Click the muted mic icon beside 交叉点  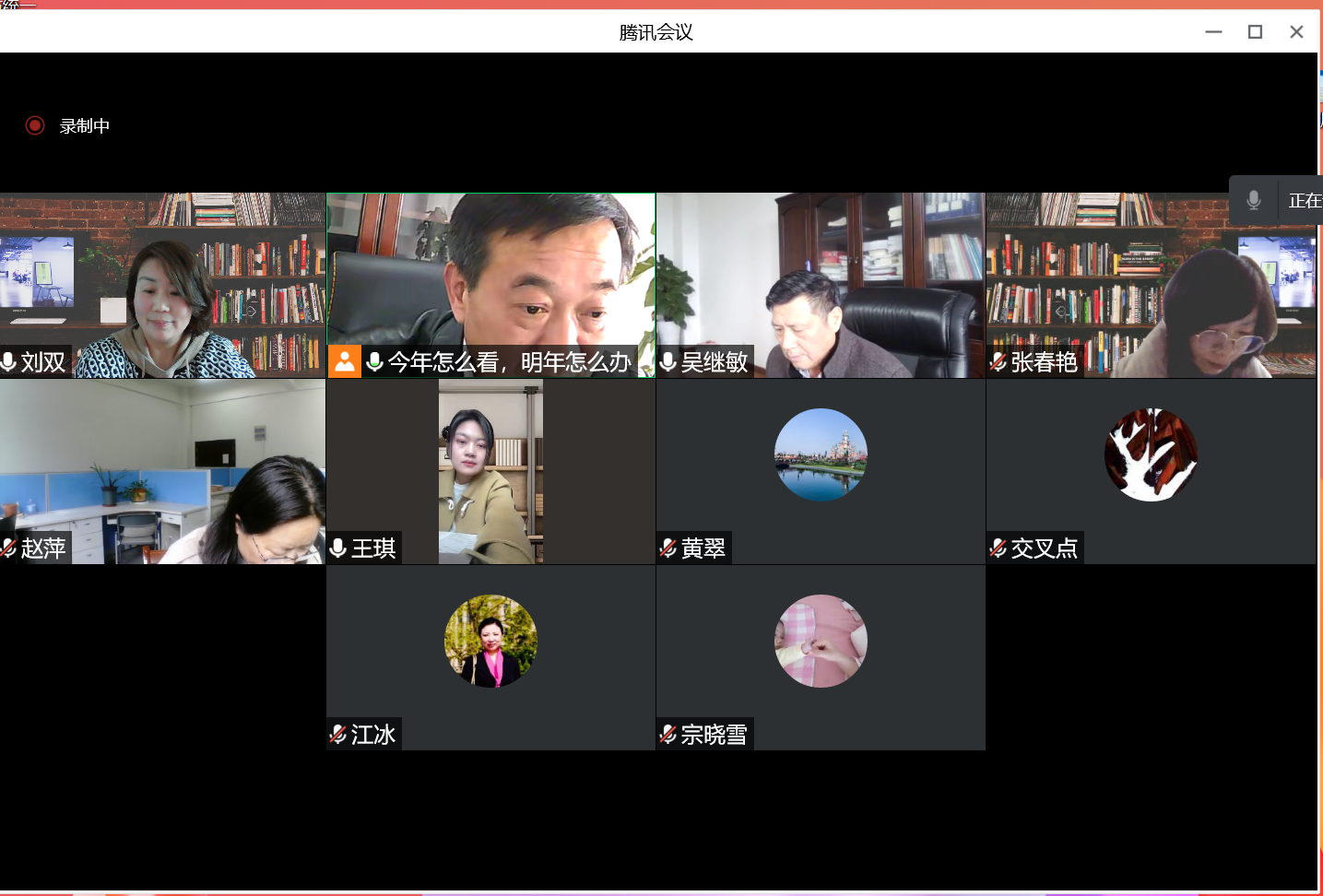click(998, 548)
